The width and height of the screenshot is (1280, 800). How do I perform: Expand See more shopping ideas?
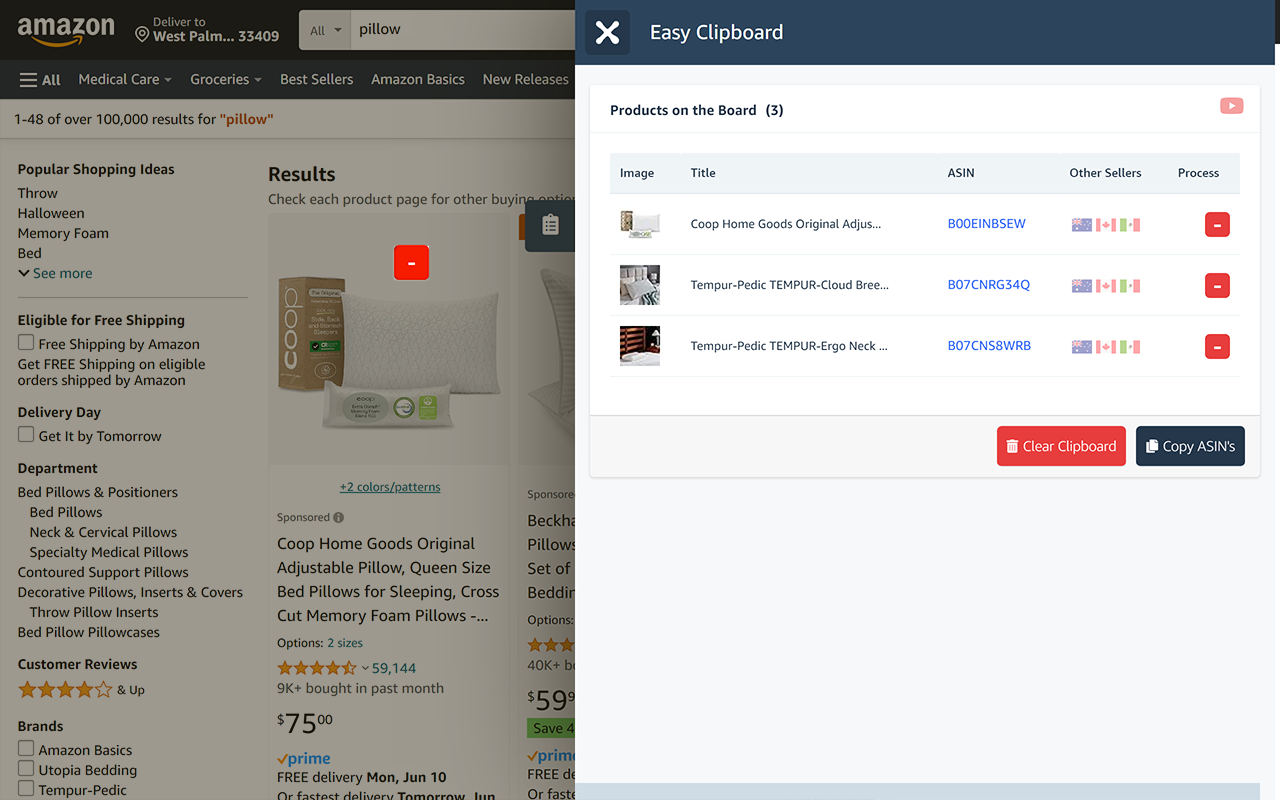pyautogui.click(x=55, y=273)
